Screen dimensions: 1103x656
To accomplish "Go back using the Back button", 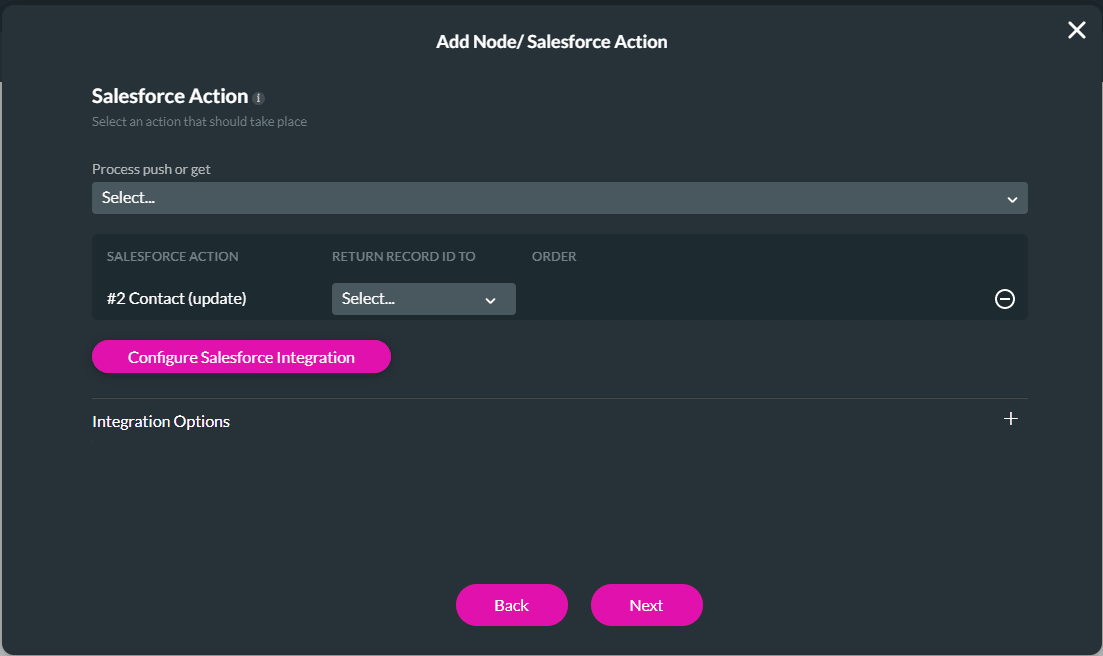I will tap(511, 605).
